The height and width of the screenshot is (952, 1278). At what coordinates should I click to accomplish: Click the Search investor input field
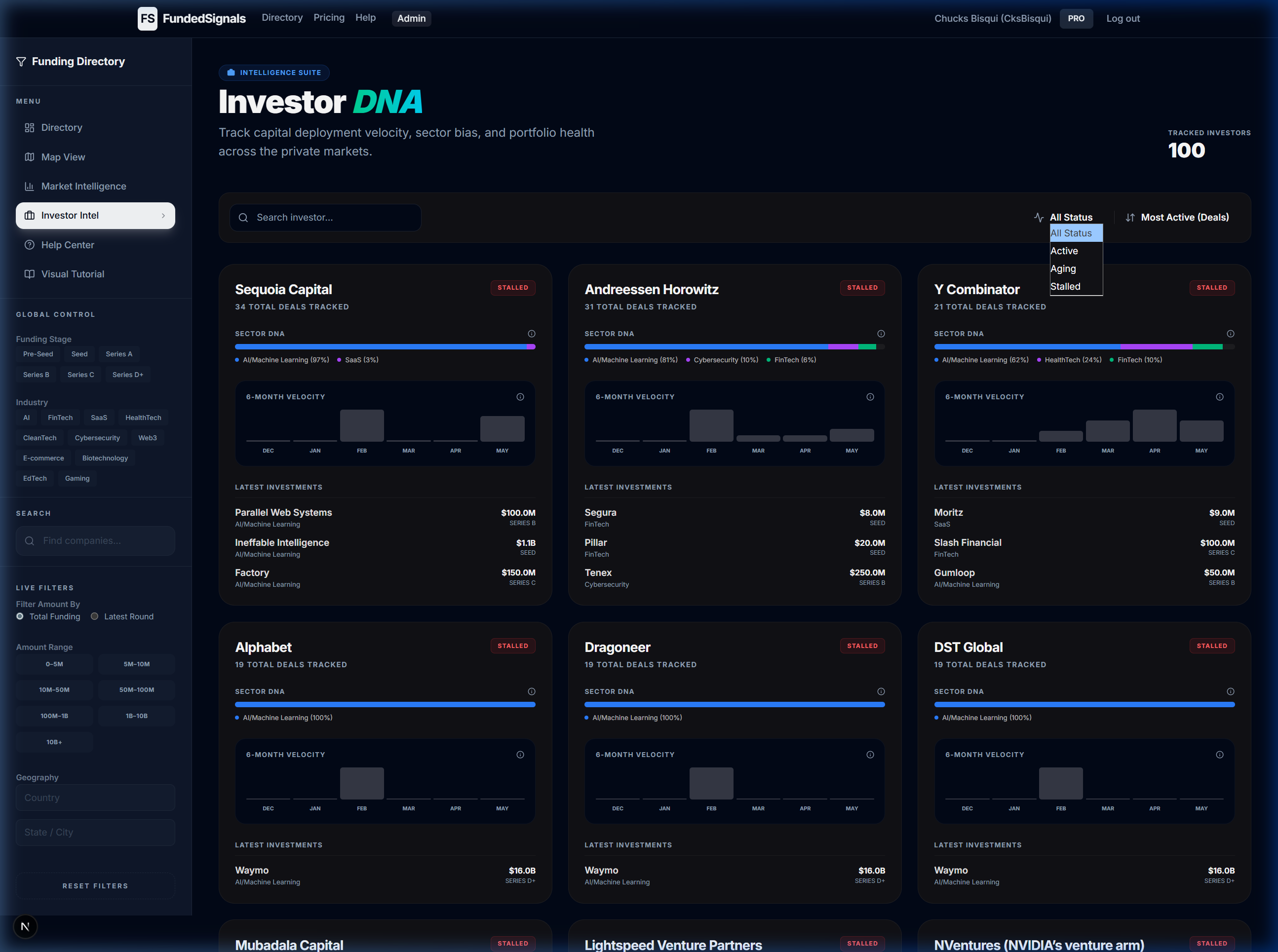pos(325,217)
